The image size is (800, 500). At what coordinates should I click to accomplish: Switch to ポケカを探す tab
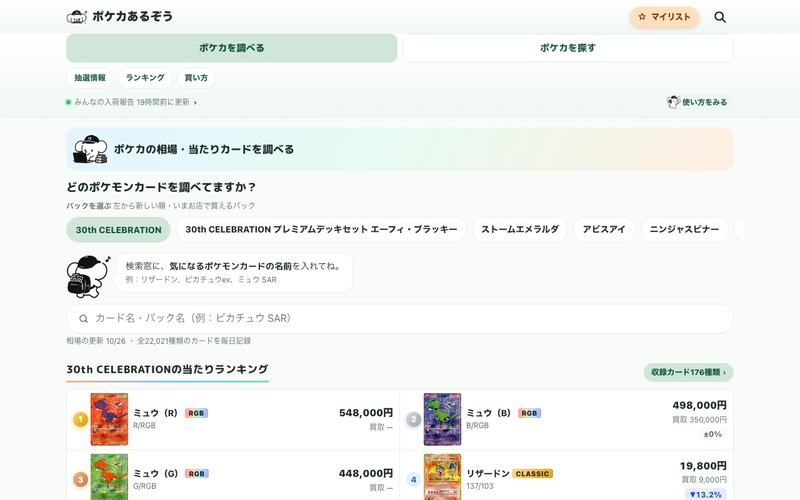(568, 48)
